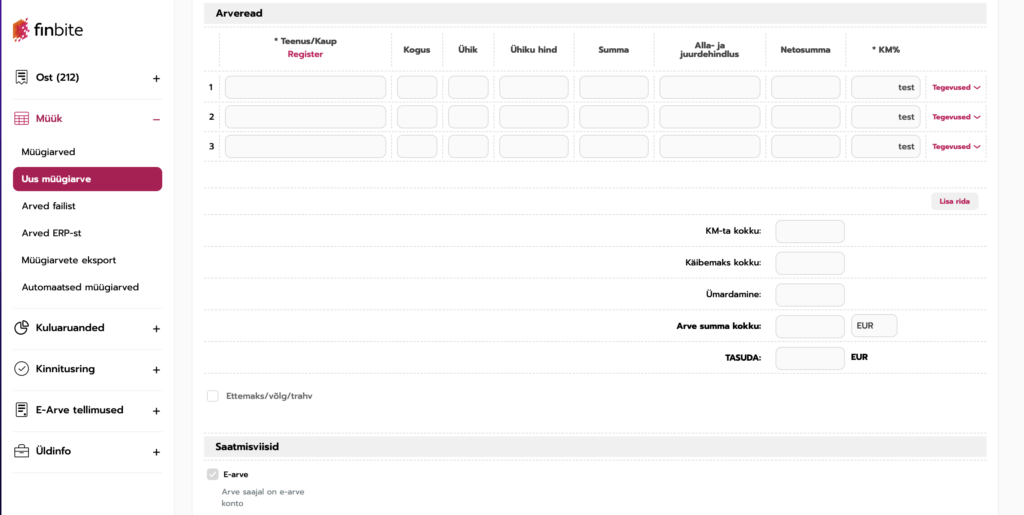This screenshot has height=515, width=1024.
Task: Open Tegevused dropdown for row 1
Action: click(x=956, y=87)
